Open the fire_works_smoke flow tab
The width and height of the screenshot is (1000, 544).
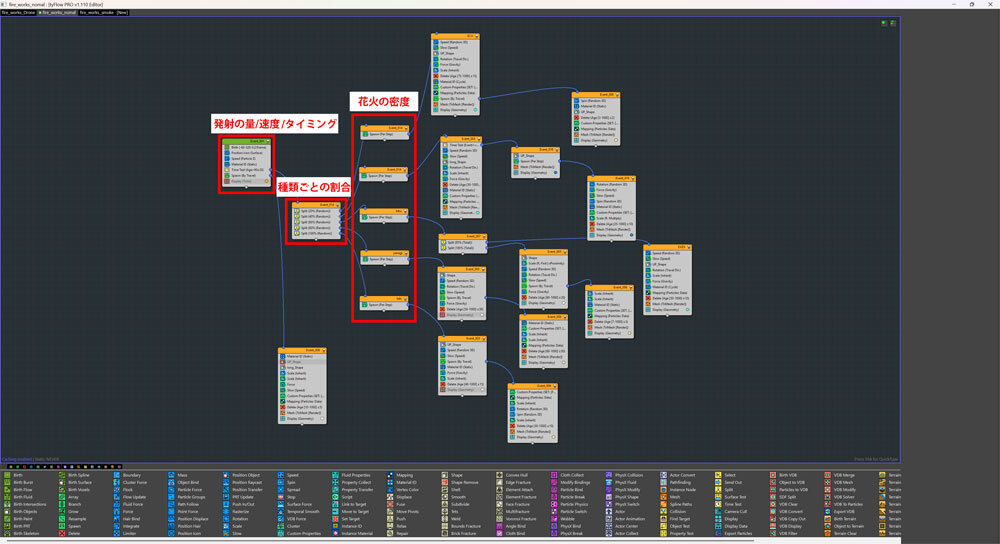click(96, 13)
